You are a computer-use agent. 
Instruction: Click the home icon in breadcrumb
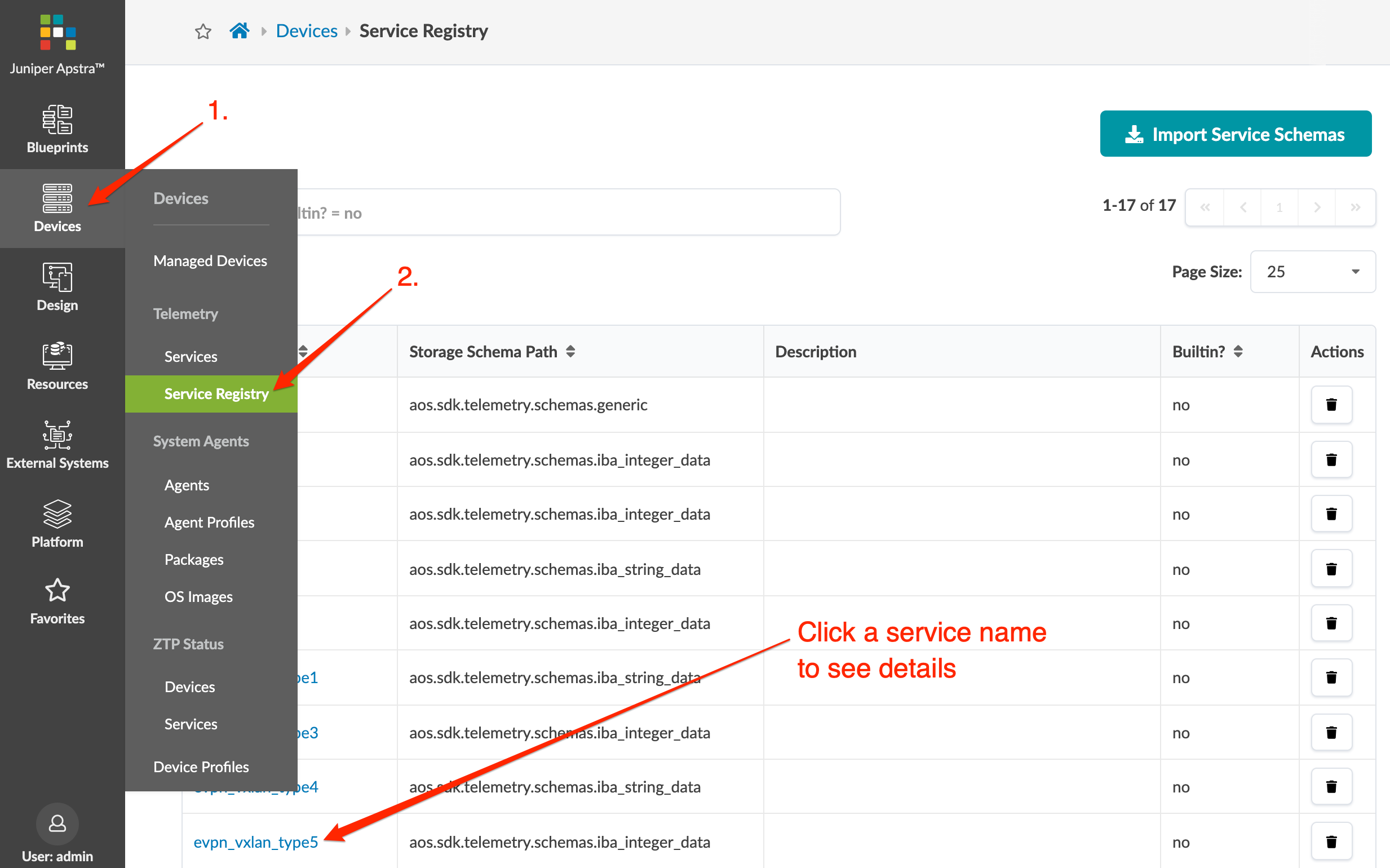coord(239,30)
